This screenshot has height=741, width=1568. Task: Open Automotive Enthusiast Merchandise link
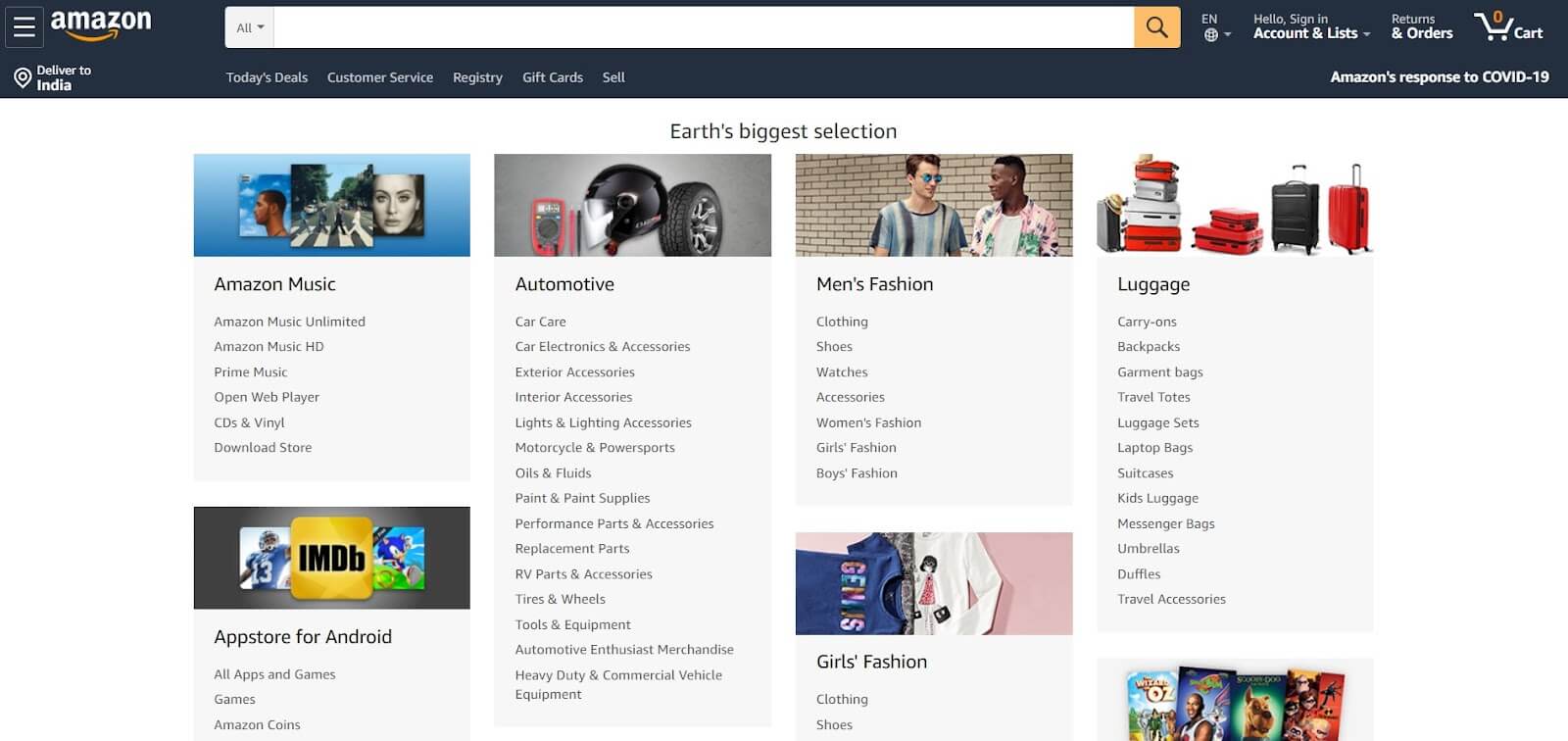pyautogui.click(x=624, y=650)
